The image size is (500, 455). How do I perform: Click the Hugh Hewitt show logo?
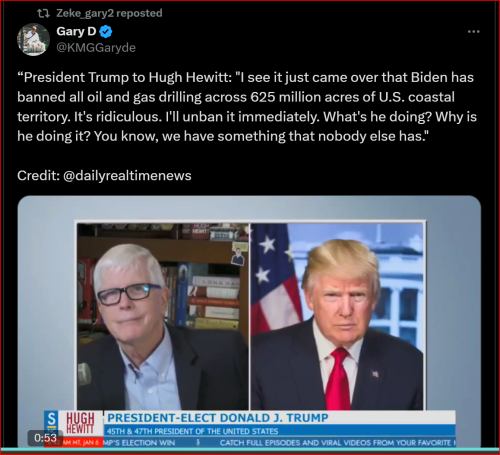click(80, 423)
